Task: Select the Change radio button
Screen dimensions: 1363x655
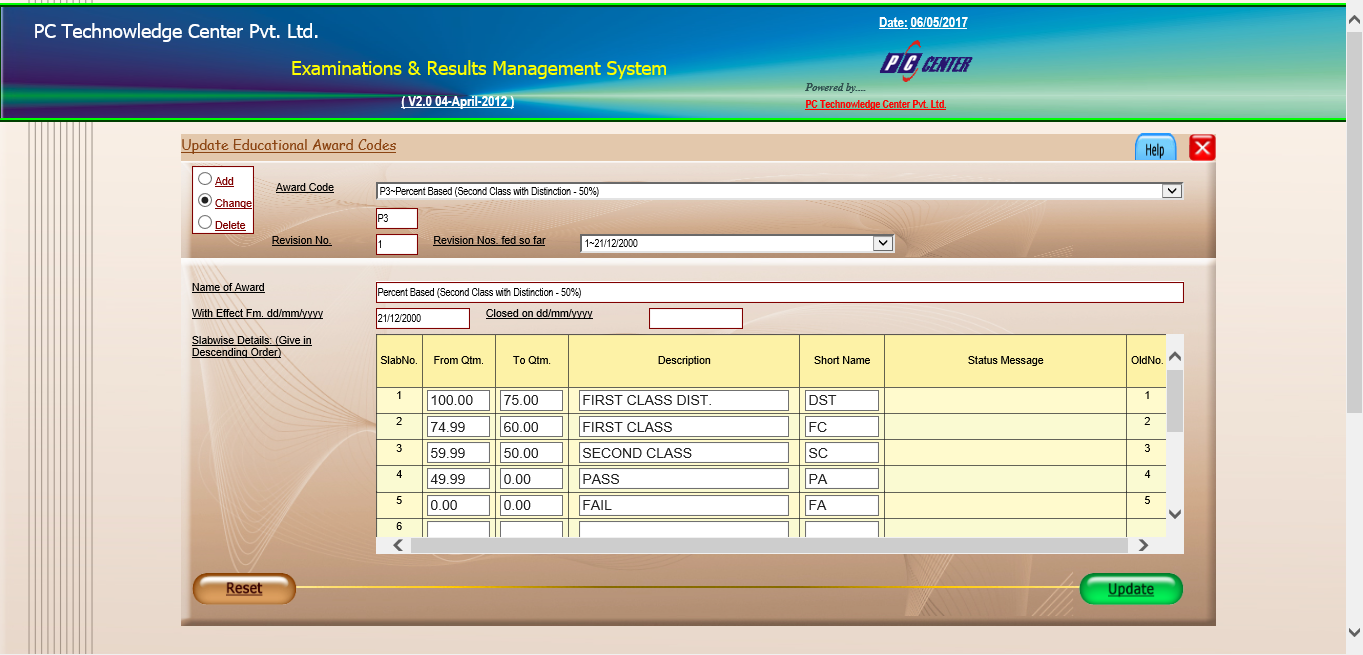Action: (205, 201)
